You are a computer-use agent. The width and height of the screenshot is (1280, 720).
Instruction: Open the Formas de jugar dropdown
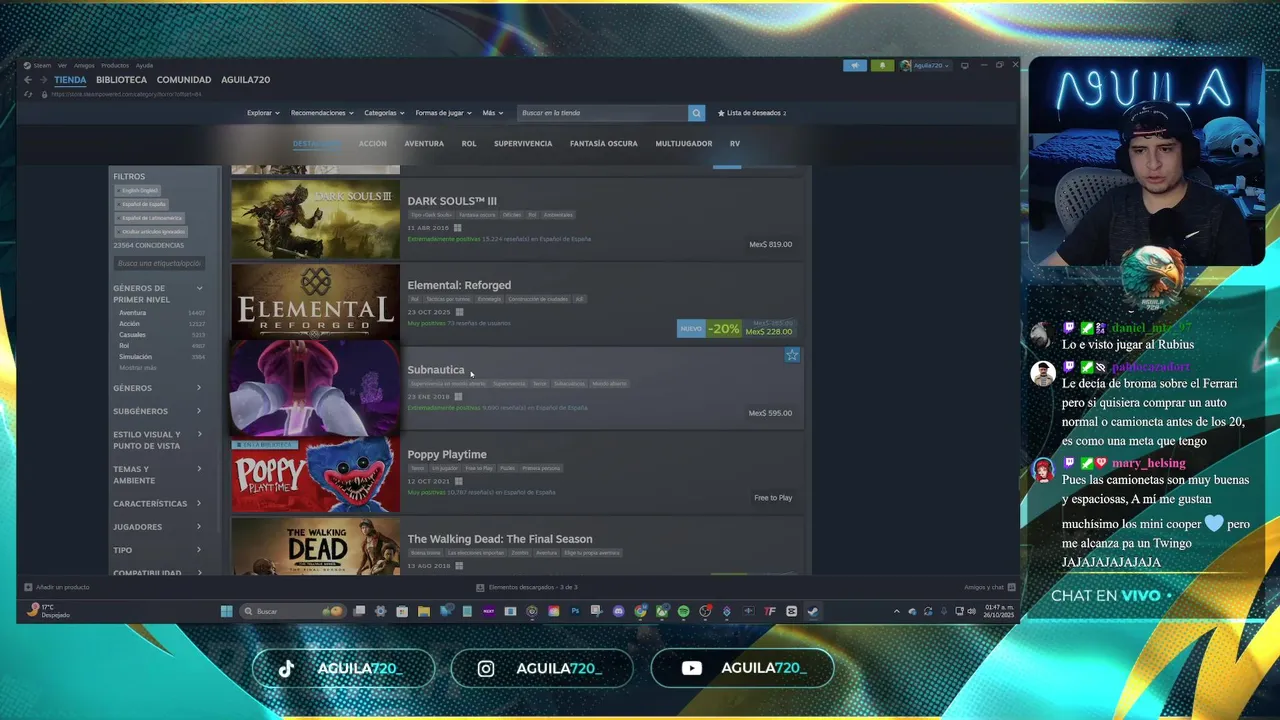pos(443,113)
